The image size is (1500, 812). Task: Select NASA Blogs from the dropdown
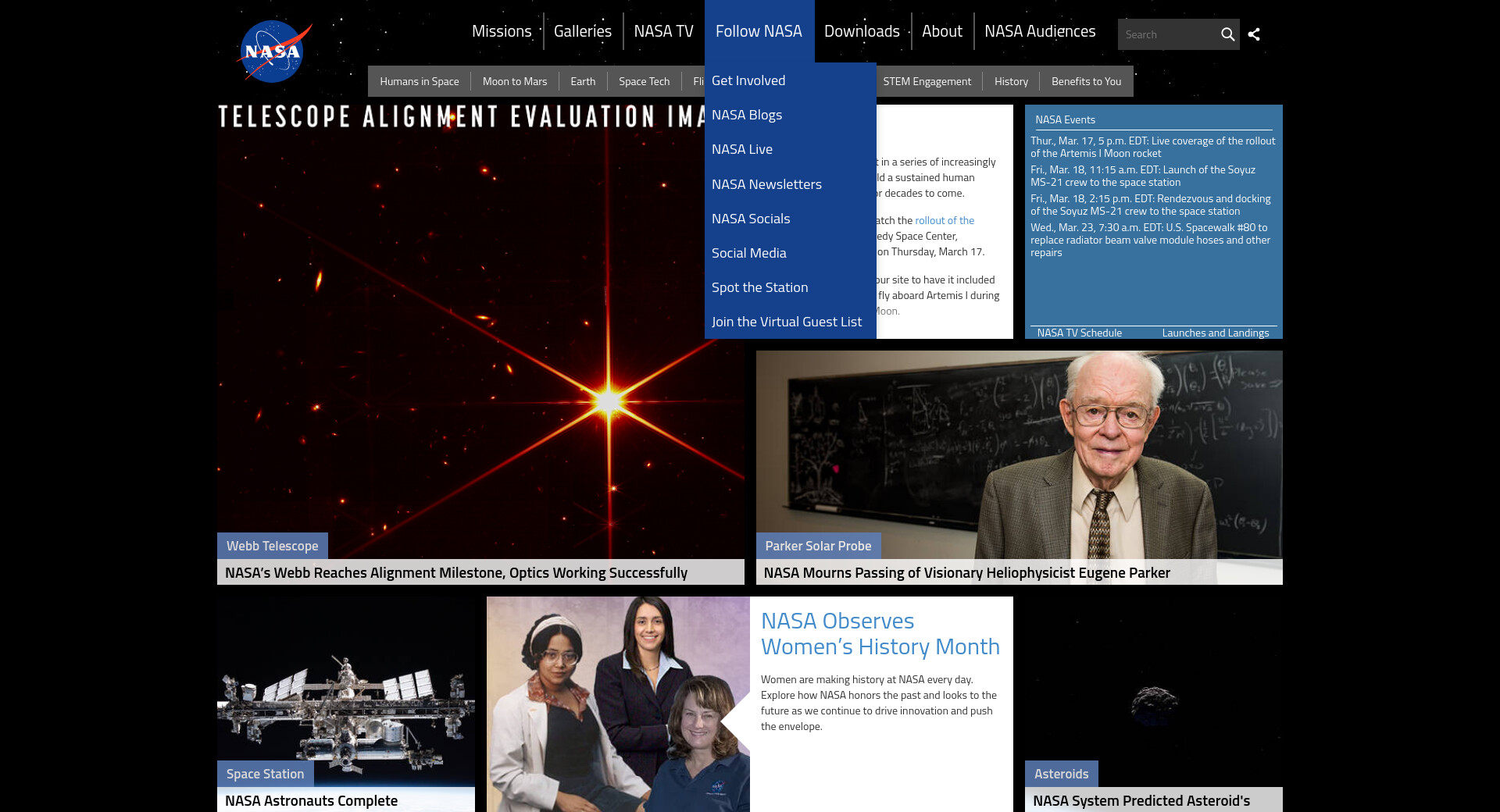[790, 115]
